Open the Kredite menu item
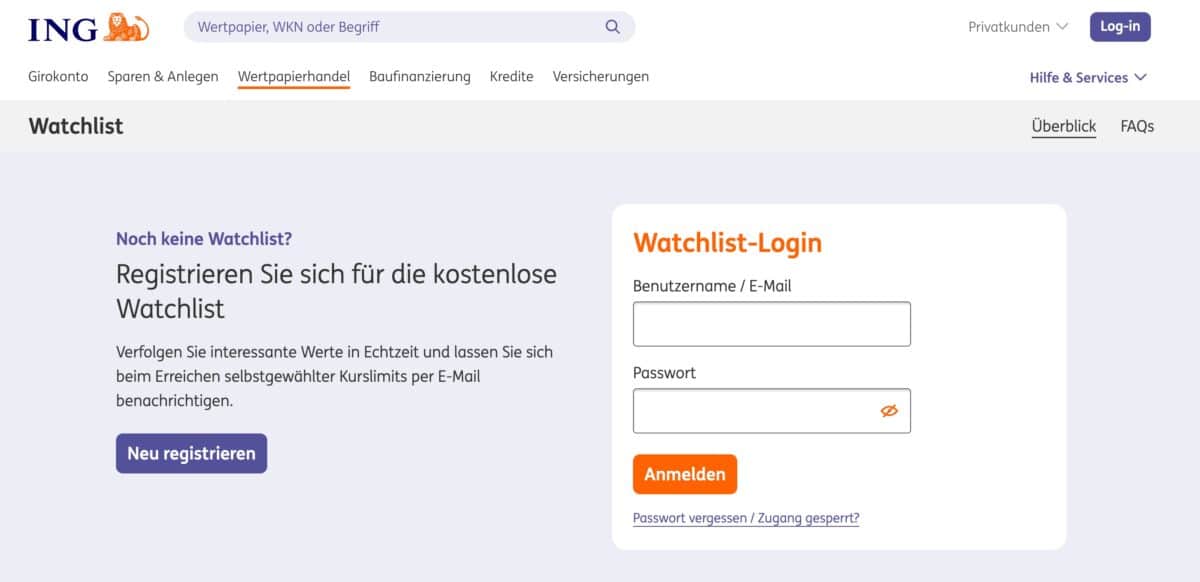The width and height of the screenshot is (1200, 582). coord(512,77)
